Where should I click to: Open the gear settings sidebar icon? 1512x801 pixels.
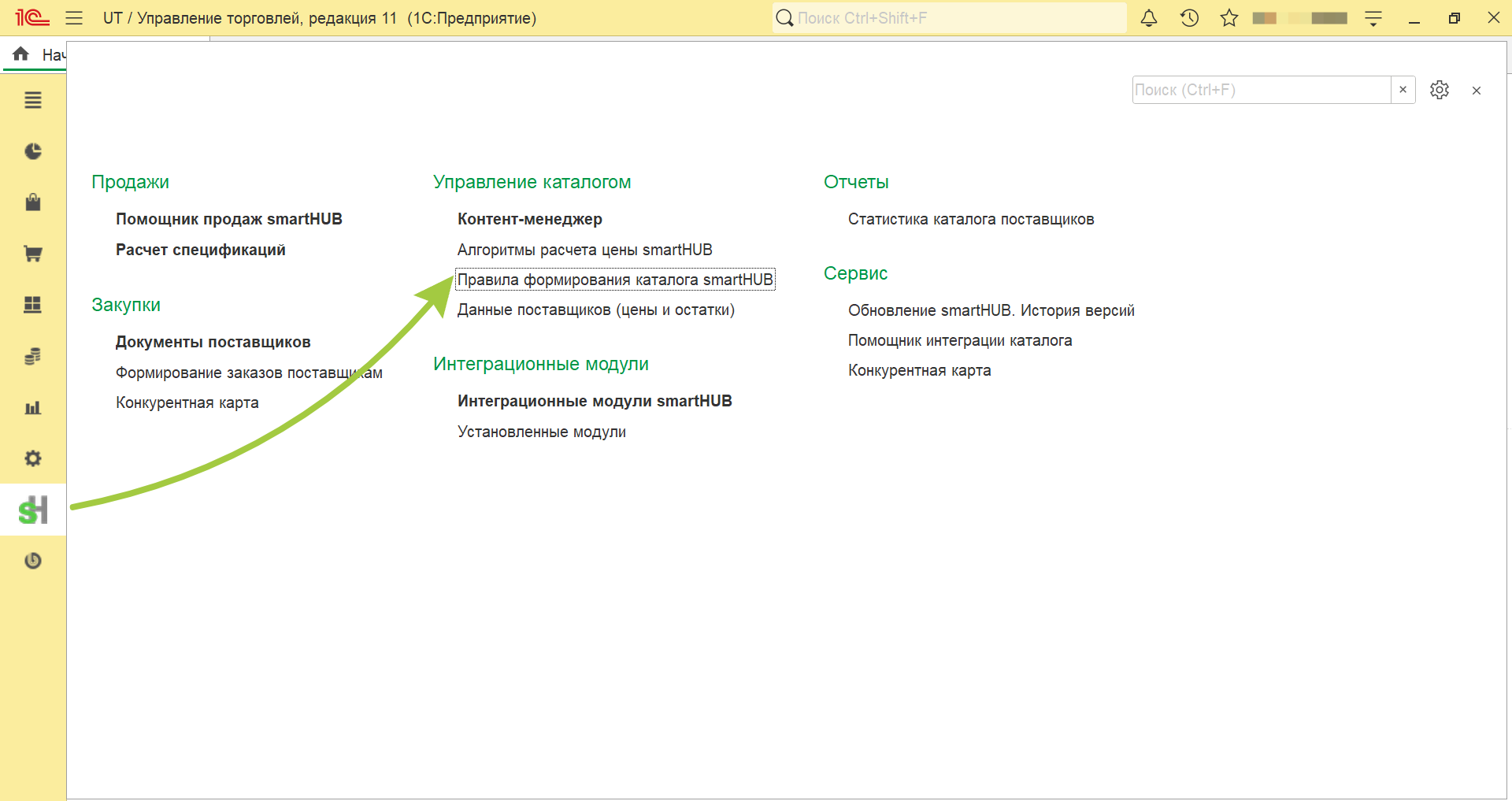click(x=33, y=458)
